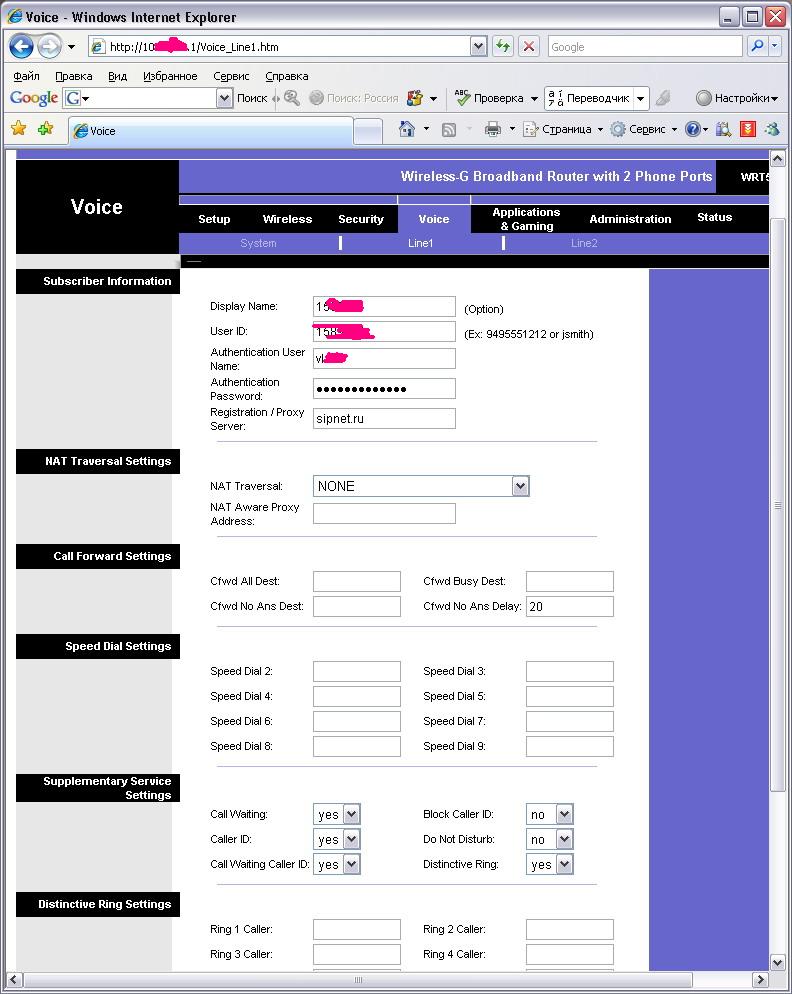The width and height of the screenshot is (792, 994).
Task: Click the Speed Dial 2 field
Action: 357,671
